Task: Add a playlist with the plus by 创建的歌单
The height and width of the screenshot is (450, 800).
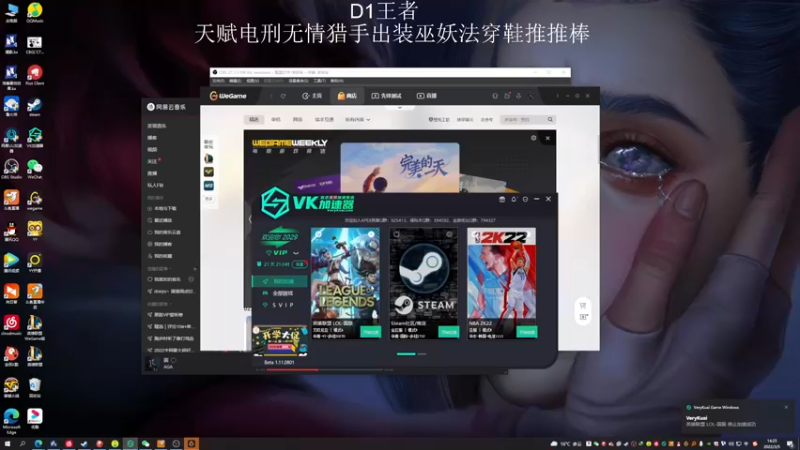Action: point(195,268)
